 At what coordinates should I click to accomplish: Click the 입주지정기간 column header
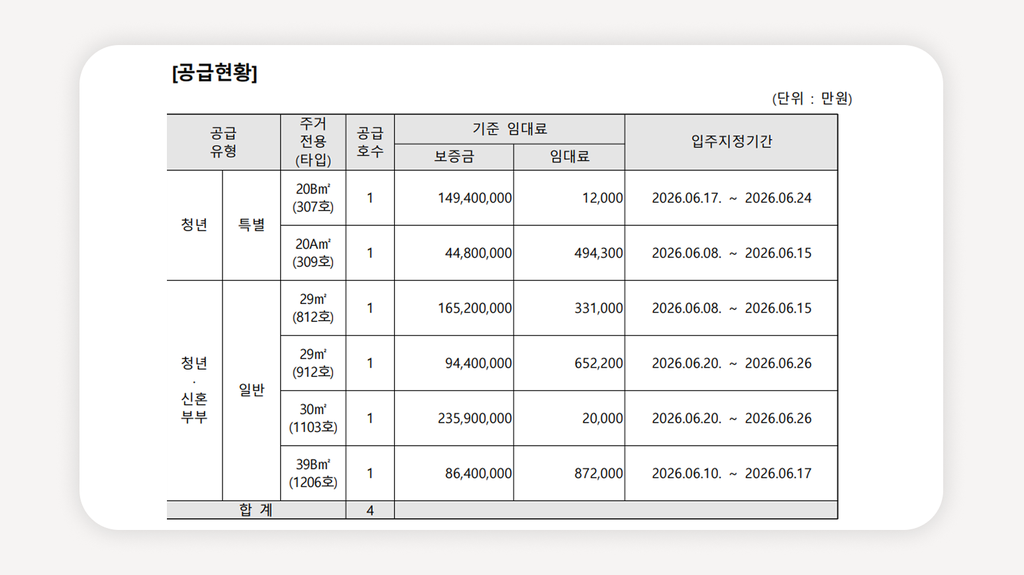(x=731, y=142)
